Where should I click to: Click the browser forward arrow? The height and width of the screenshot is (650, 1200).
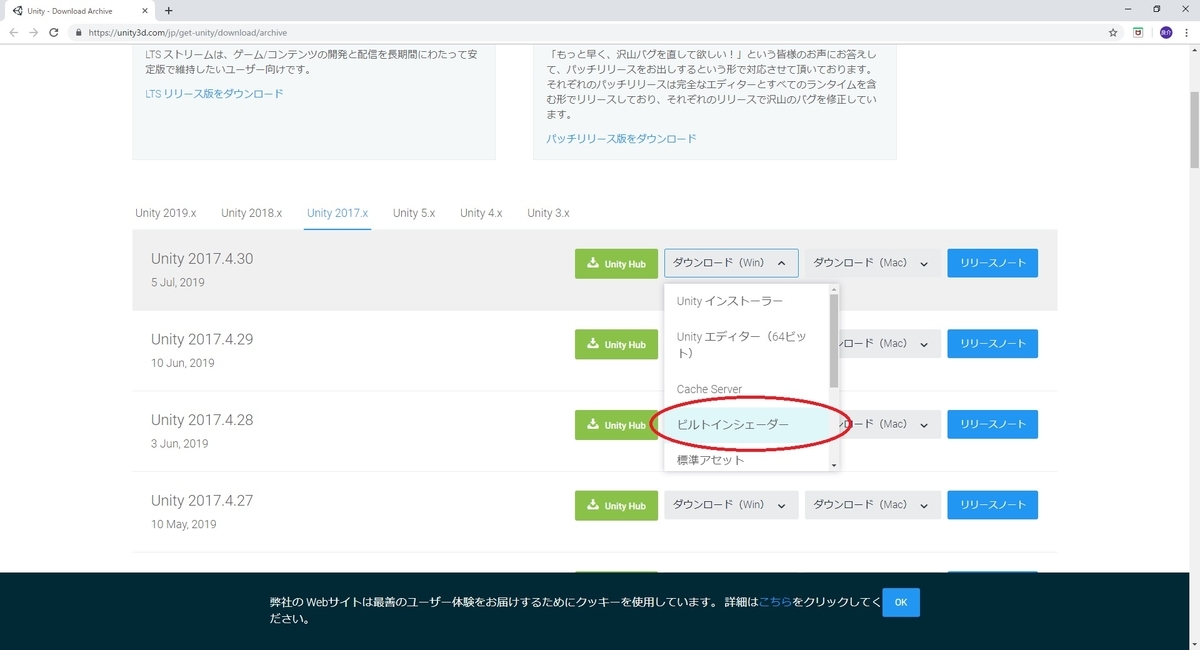click(x=36, y=32)
